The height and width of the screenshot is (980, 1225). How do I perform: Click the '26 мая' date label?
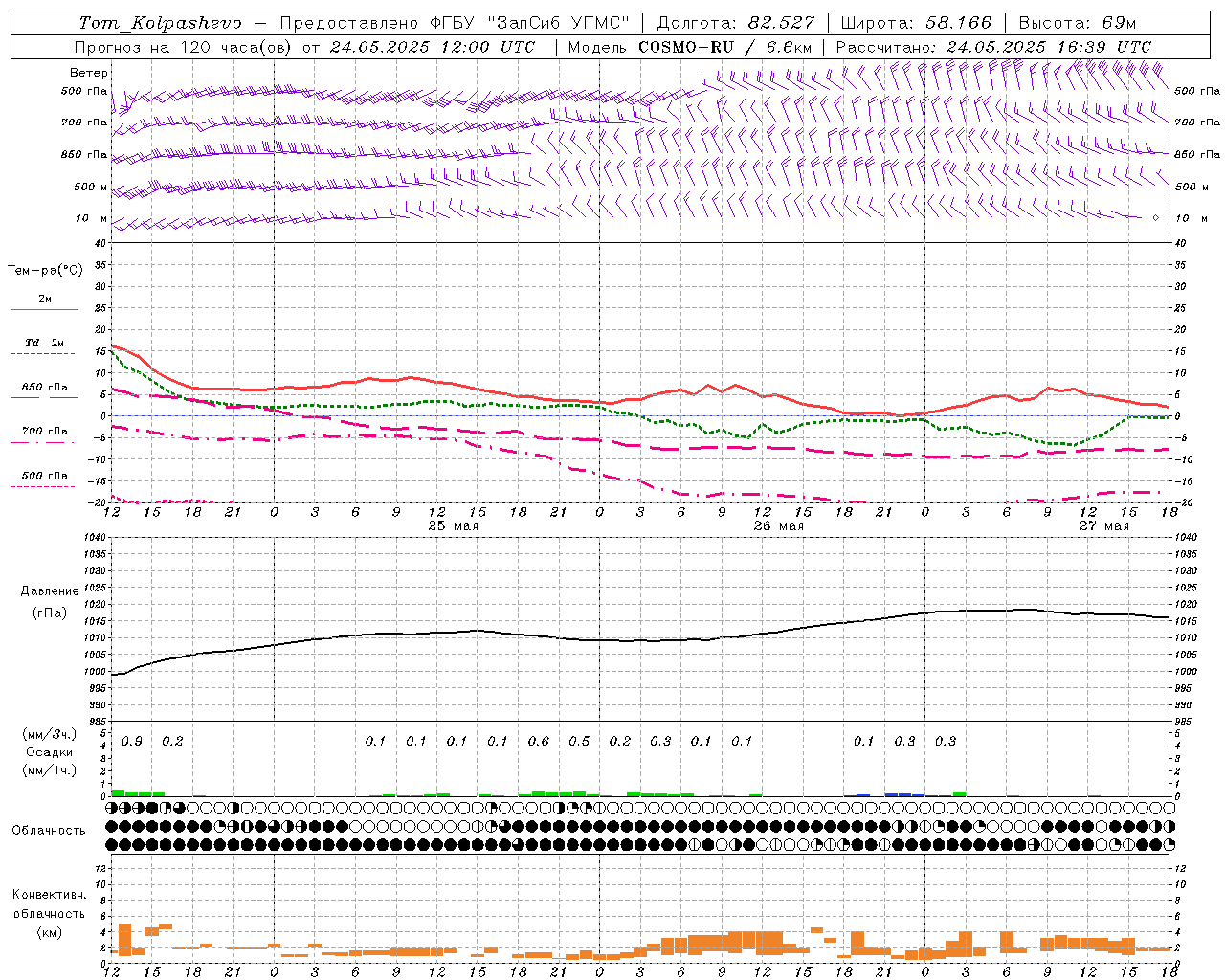778,526
